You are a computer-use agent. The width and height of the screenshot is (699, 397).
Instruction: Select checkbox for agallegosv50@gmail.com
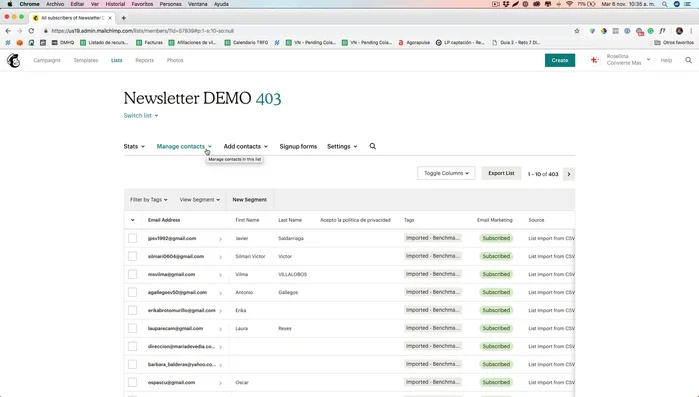pyautogui.click(x=132, y=292)
